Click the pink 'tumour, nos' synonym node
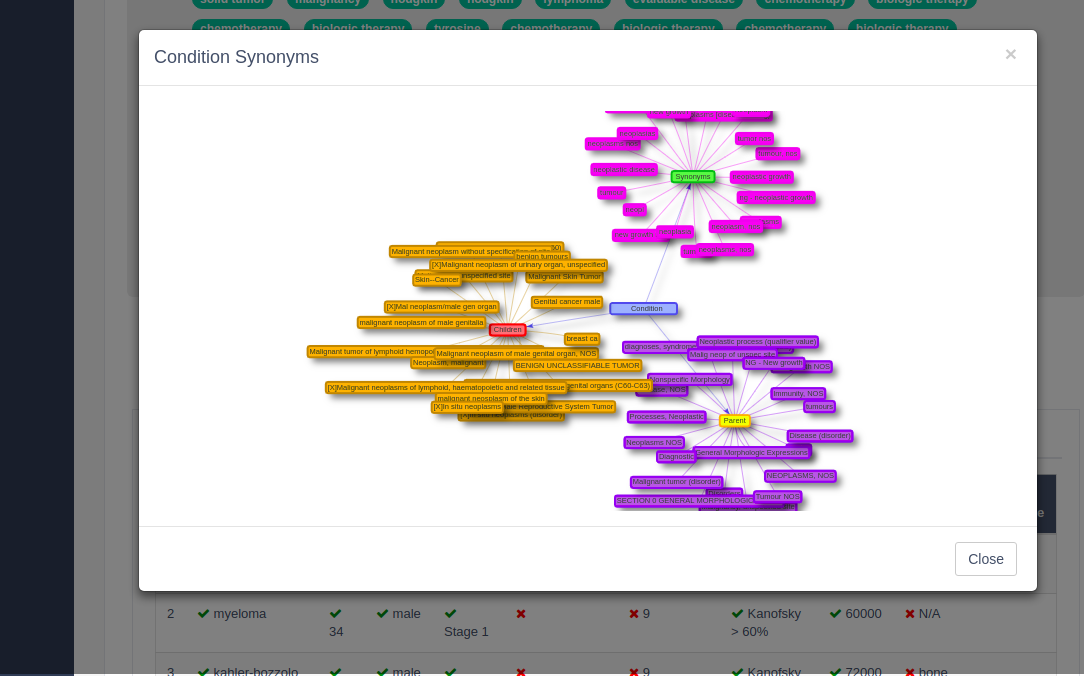Image resolution: width=1084 pixels, height=676 pixels. pos(778,153)
